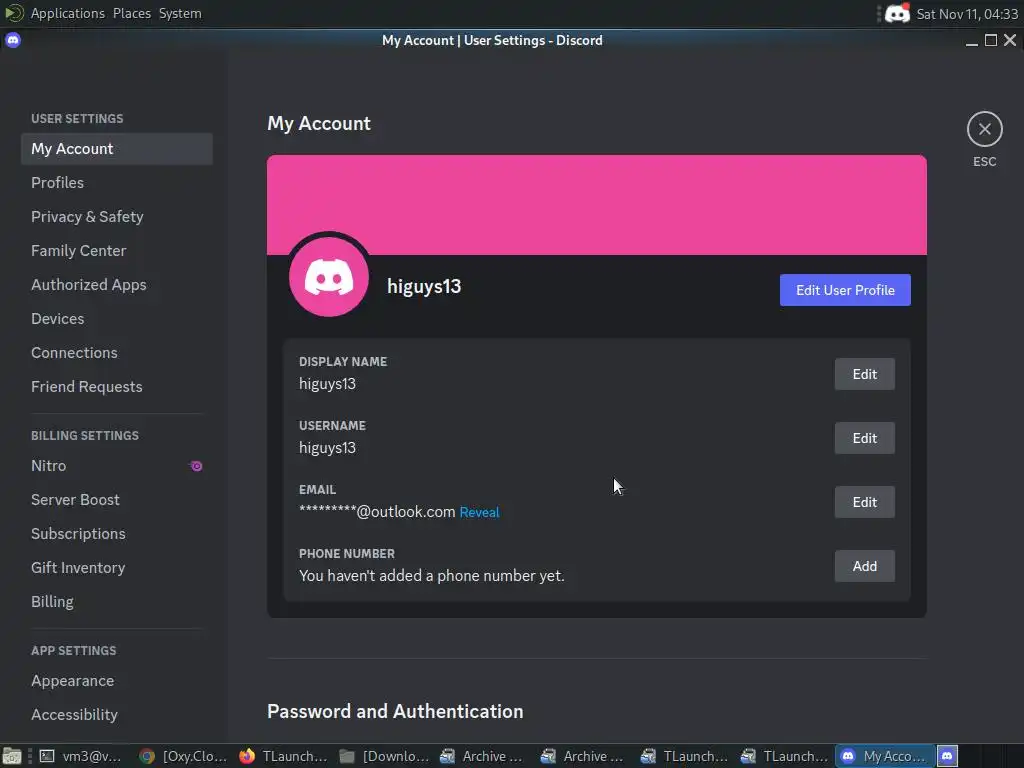Click the small Discord icon at taskbar end
This screenshot has height=768, width=1024.
coord(947,756)
